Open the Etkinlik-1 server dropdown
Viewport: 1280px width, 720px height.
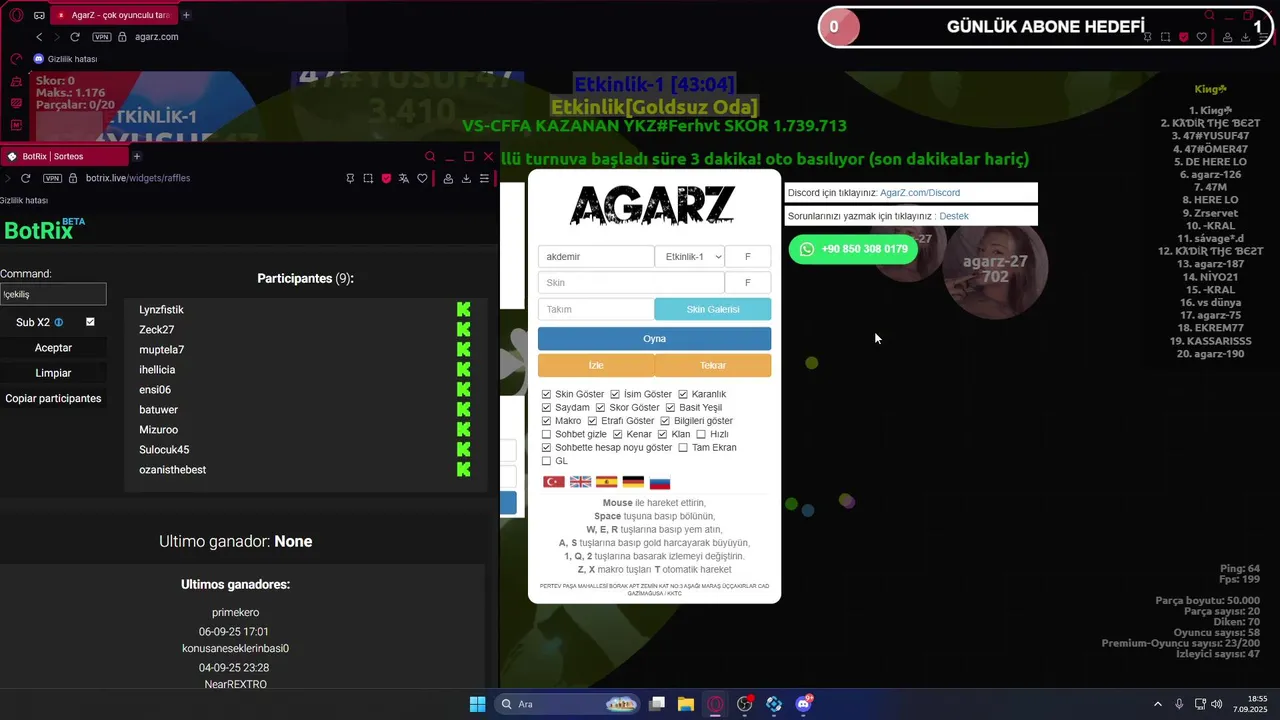pos(689,257)
